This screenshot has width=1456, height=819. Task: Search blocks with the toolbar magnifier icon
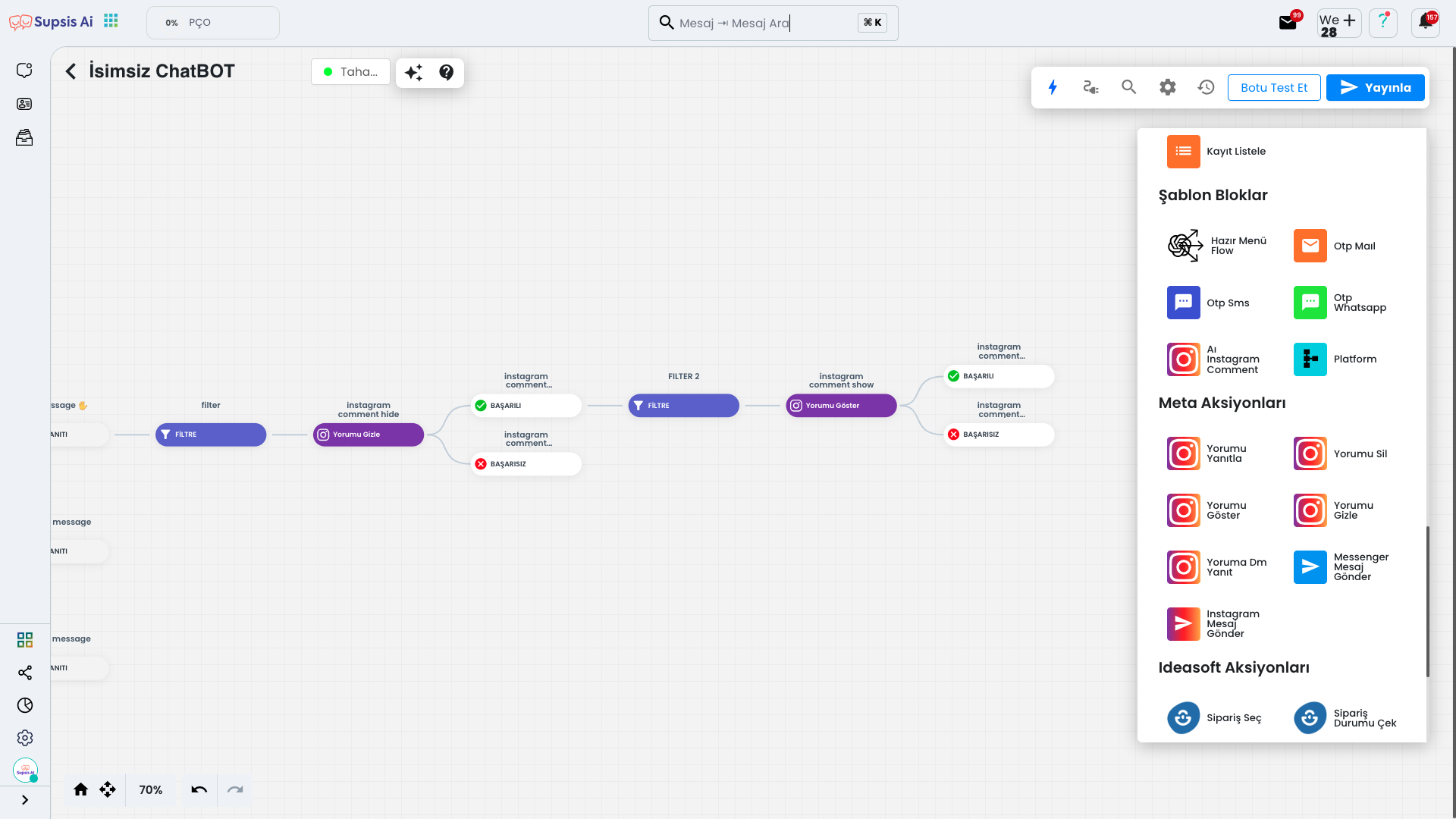click(x=1129, y=87)
